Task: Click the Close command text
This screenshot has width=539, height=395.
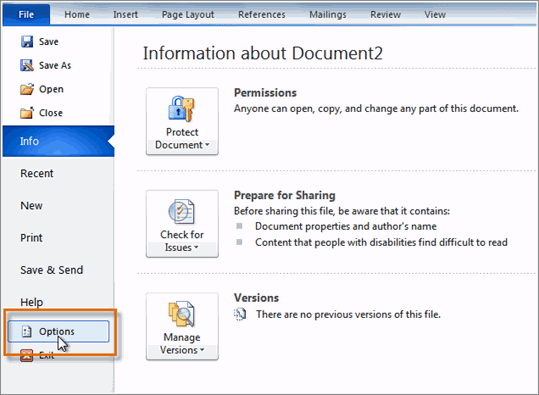Action: click(x=51, y=113)
